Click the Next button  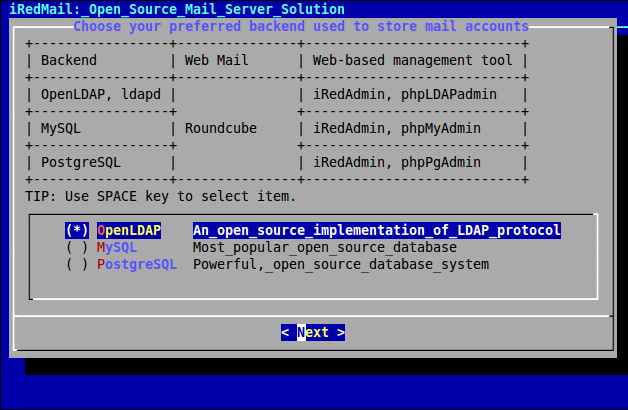point(313,332)
